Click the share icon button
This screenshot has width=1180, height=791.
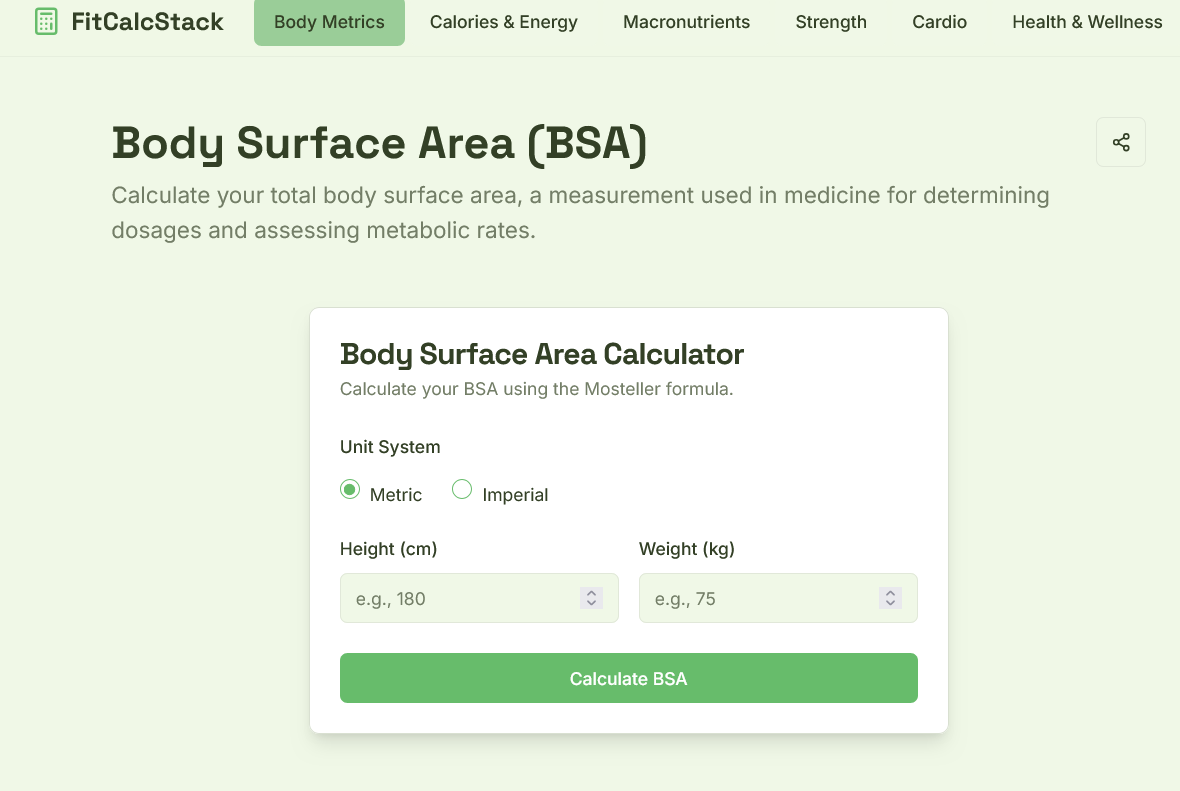coord(1121,142)
